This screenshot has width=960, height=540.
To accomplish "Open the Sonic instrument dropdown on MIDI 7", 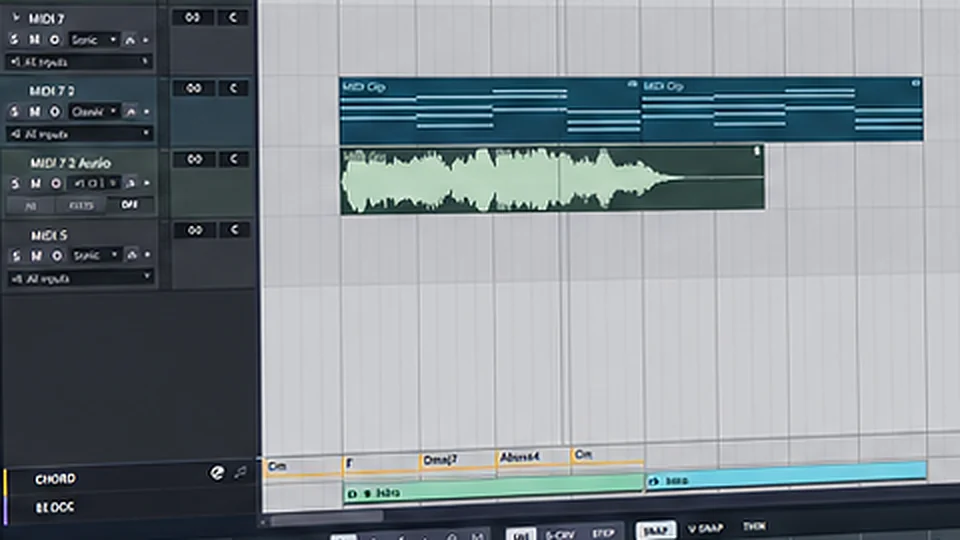I will coord(93,40).
